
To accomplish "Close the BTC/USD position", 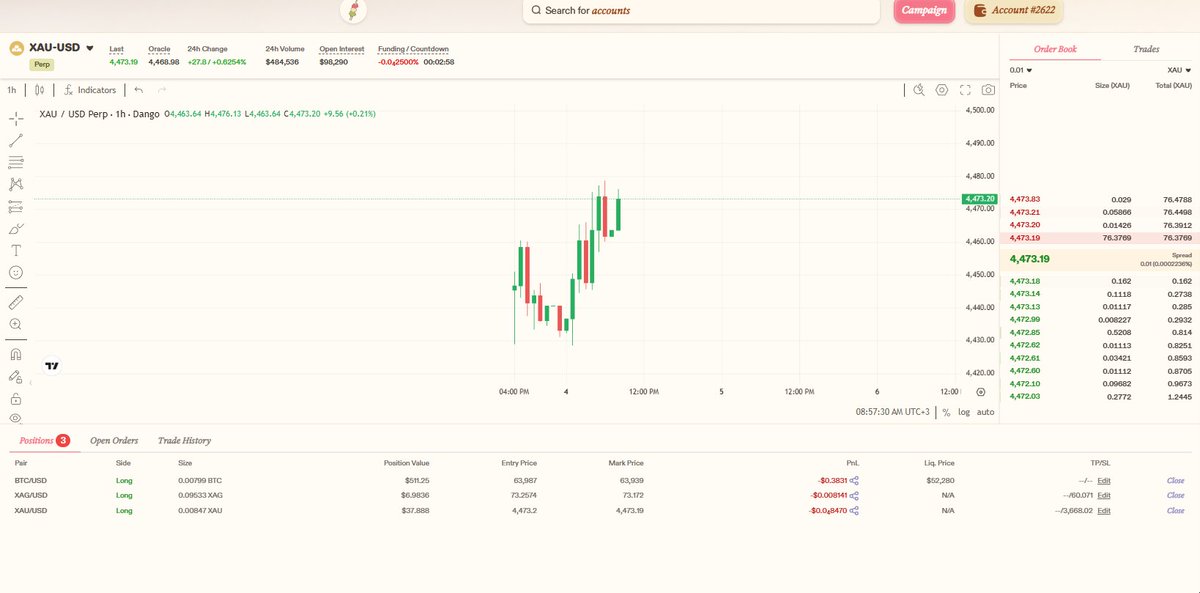I will tap(1175, 481).
